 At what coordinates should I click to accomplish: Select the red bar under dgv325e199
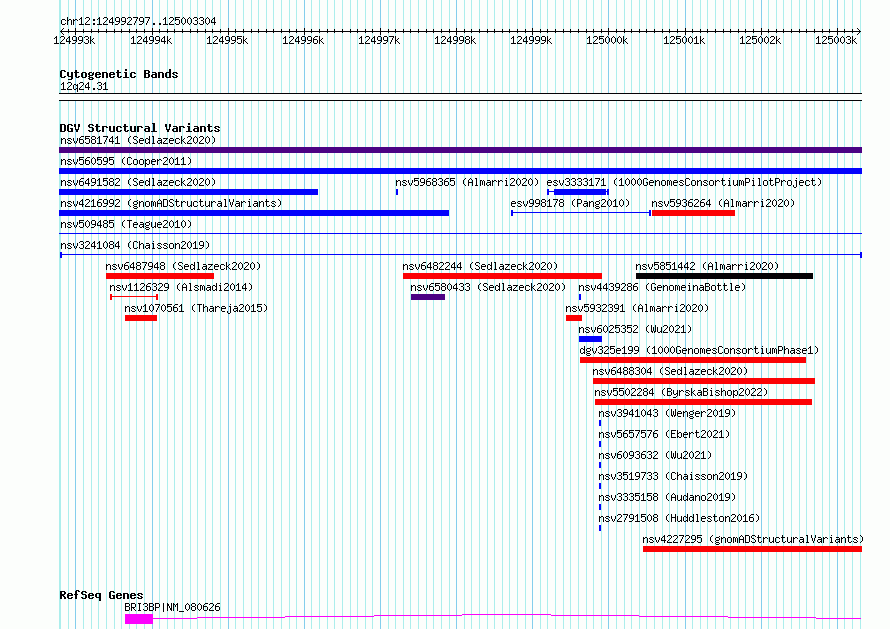[x=693, y=360]
